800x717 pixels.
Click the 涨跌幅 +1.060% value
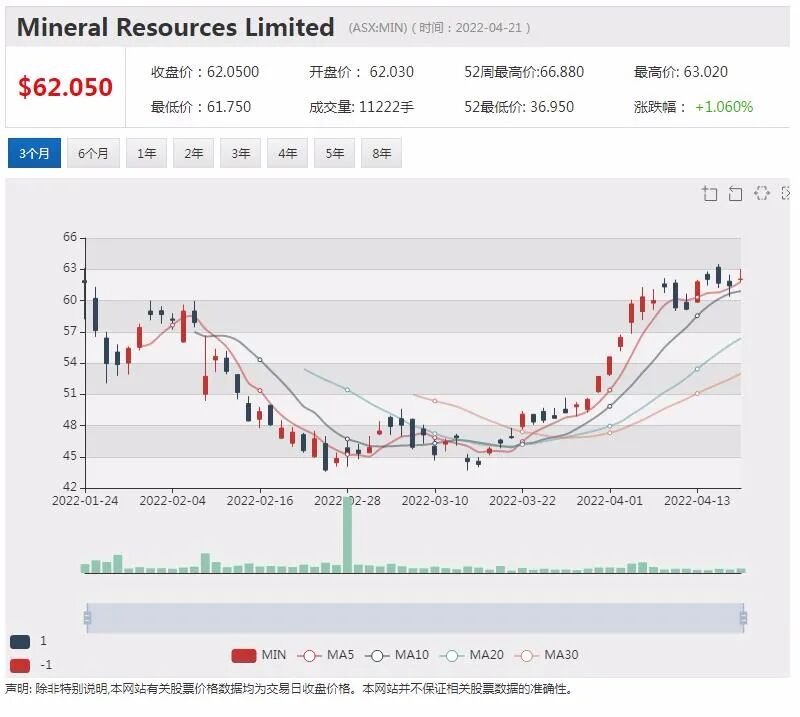coord(724,107)
